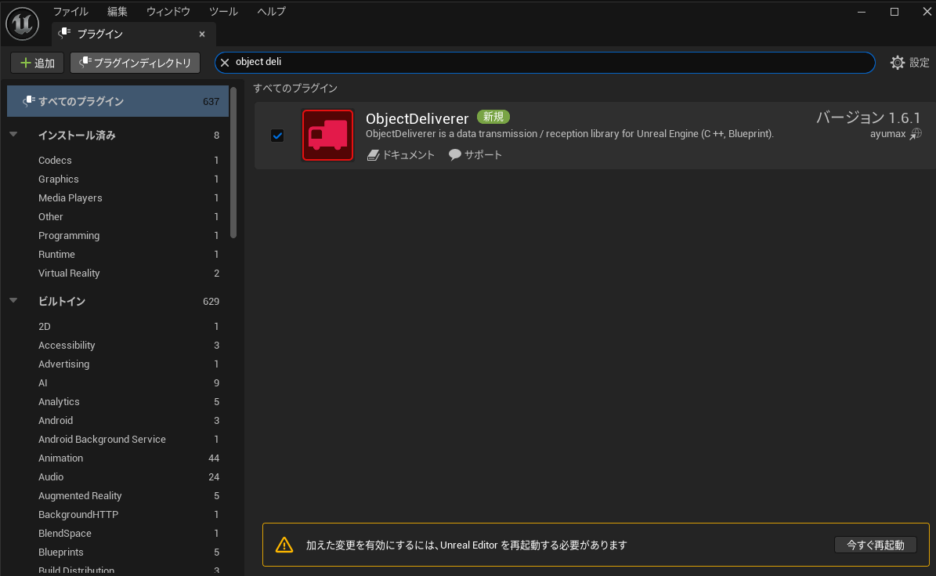Viewport: 936px width, 576px height.
Task: Disable the ObjectDeliverer plugin checkbox
Action: [x=277, y=135]
